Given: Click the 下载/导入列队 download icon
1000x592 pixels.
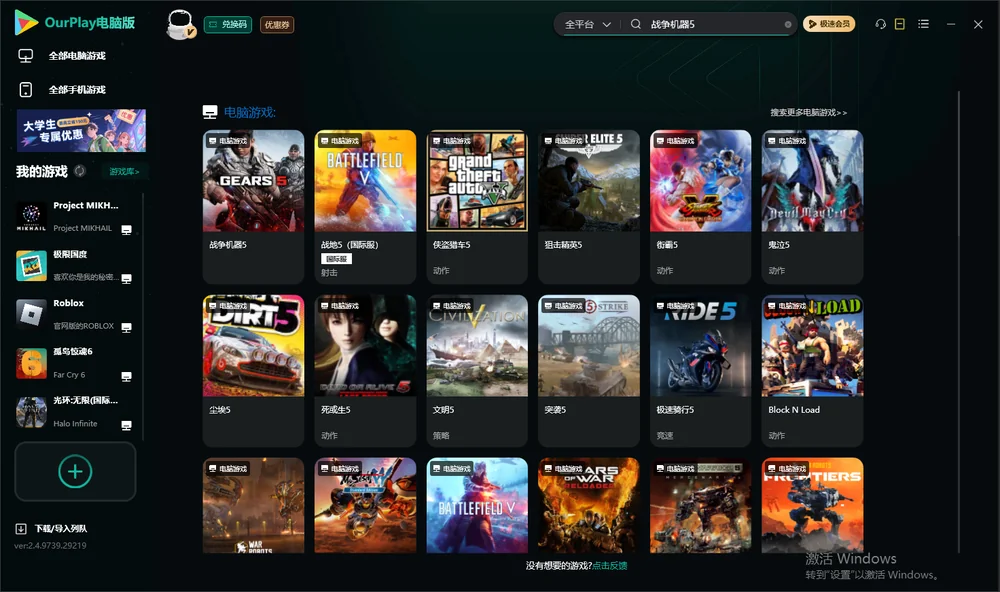Looking at the screenshot, I should pyautogui.click(x=21, y=528).
